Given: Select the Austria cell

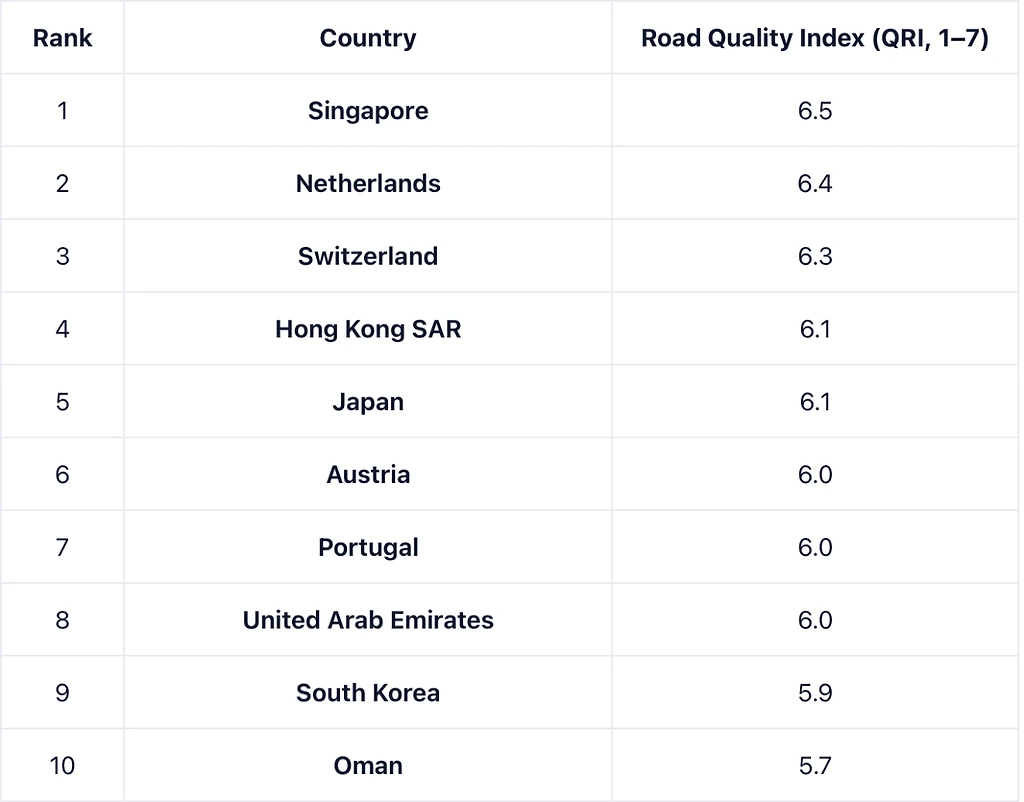Looking at the screenshot, I should [368, 474].
